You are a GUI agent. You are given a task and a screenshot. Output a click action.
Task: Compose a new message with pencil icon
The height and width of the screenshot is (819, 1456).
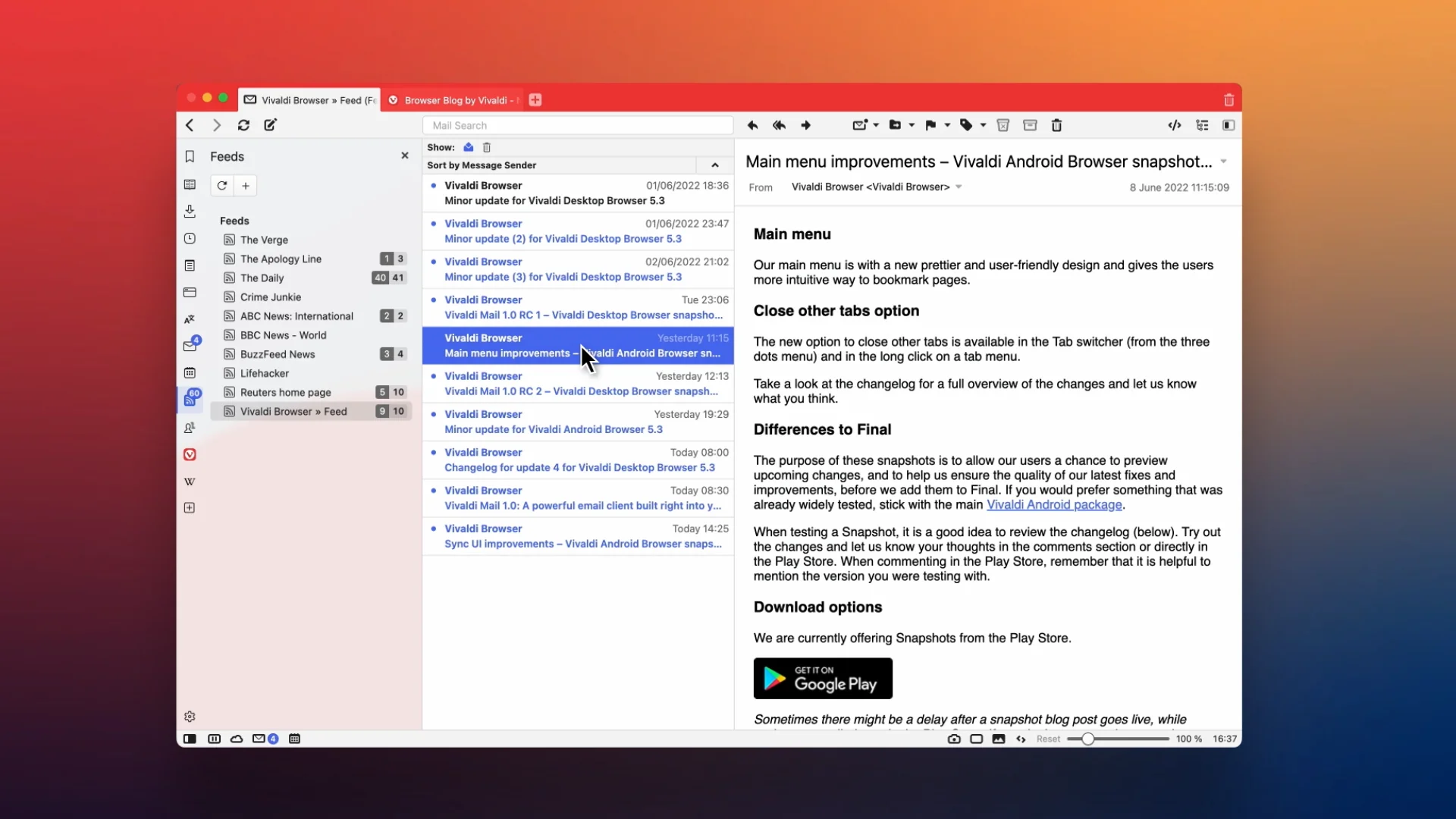(x=270, y=125)
